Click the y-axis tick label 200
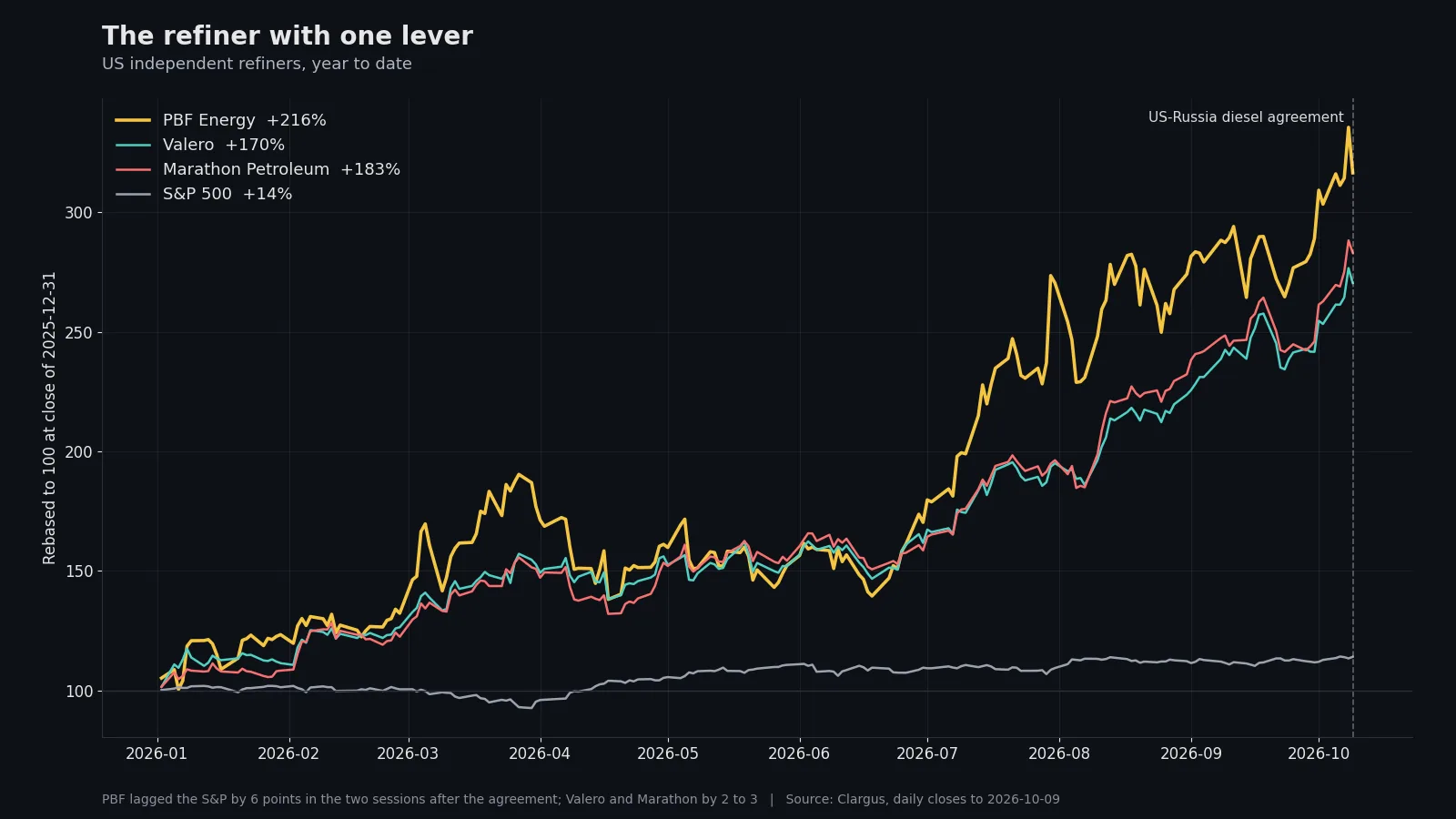 (x=78, y=452)
